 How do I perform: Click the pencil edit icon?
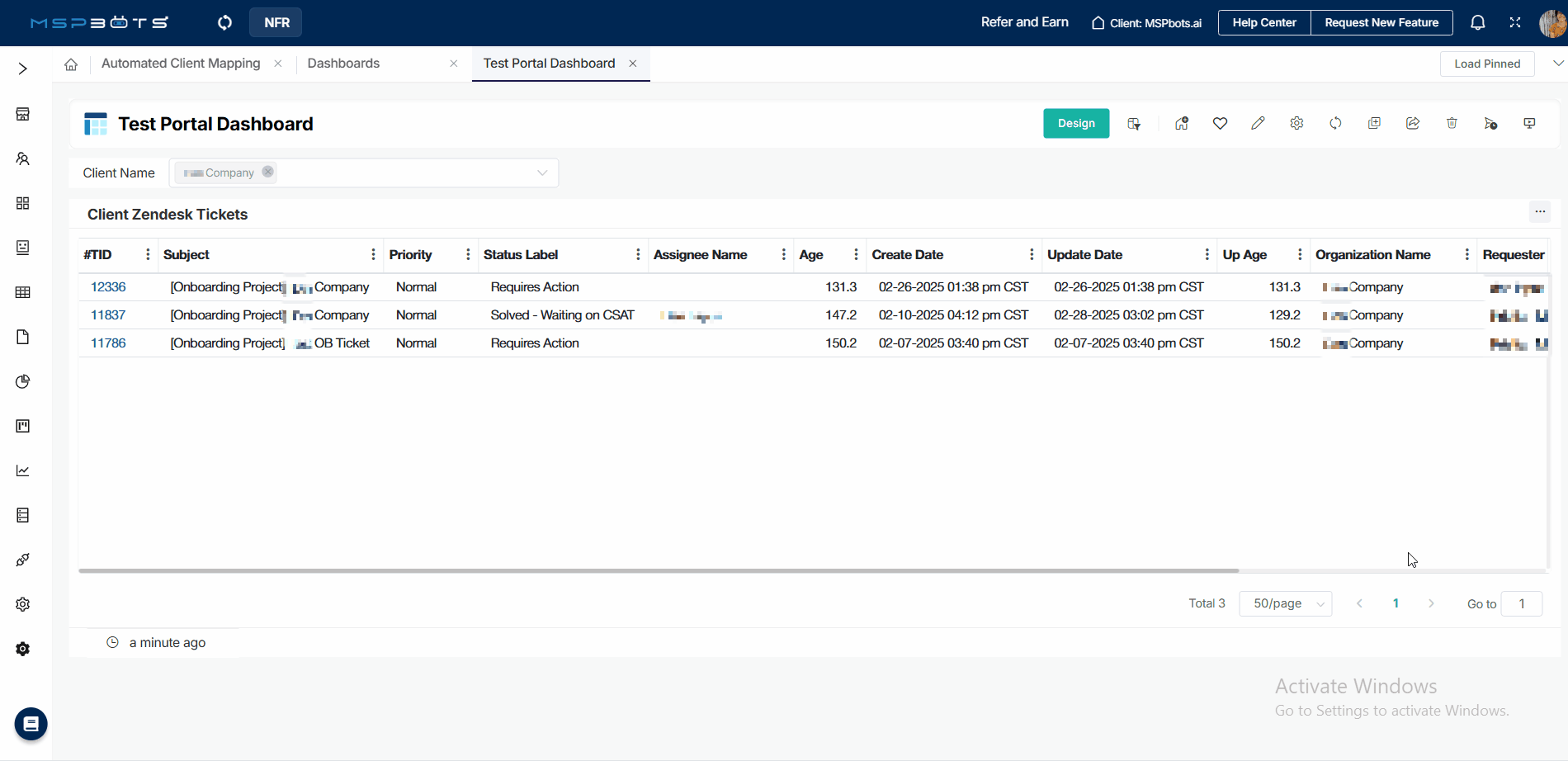click(1258, 124)
